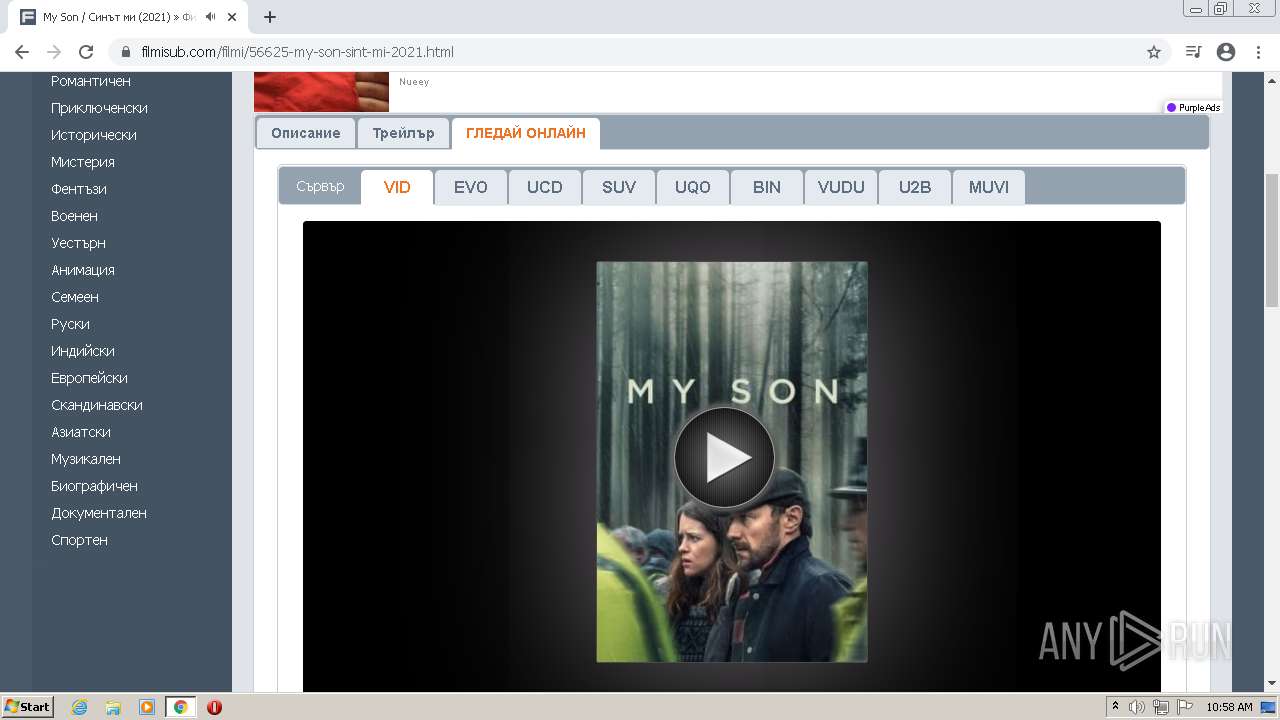Choose the BIN server
Image resolution: width=1280 pixels, height=720 pixels.
767,187
